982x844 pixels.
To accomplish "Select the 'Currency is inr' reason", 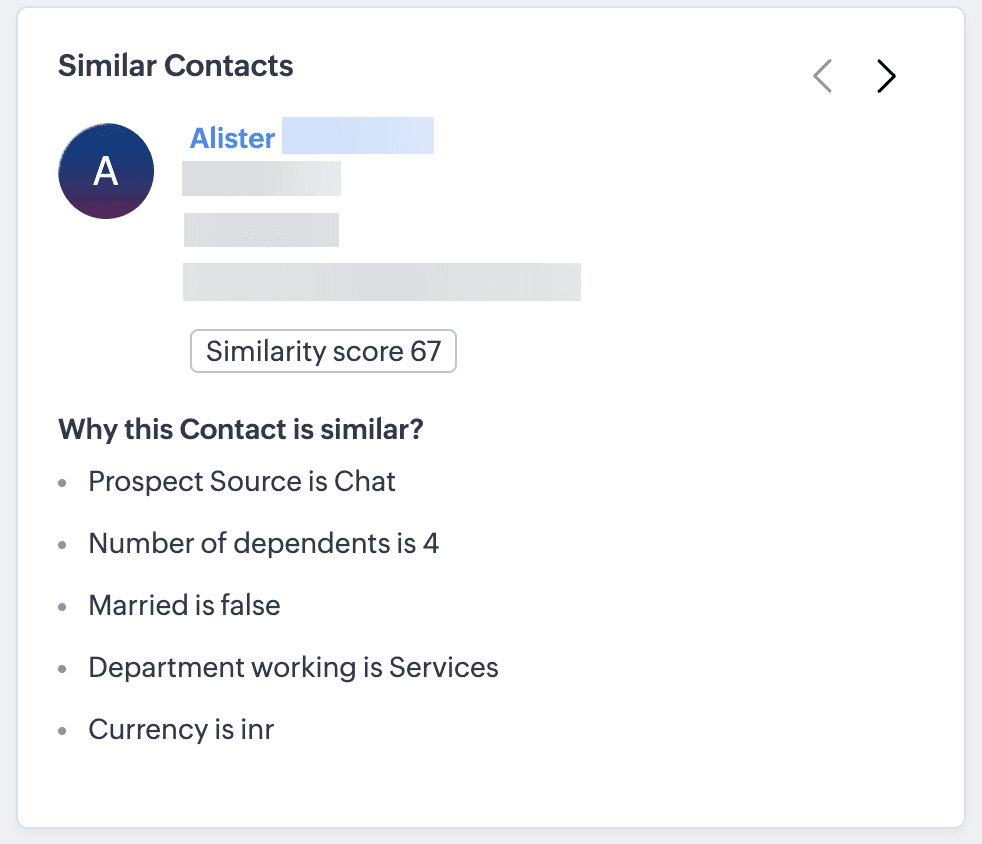I will (x=181, y=729).
